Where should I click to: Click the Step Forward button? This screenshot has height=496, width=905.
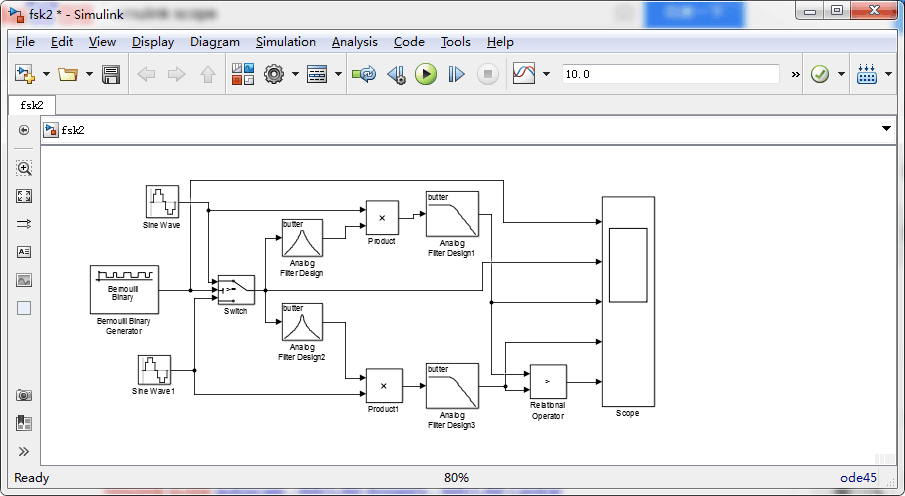point(456,74)
